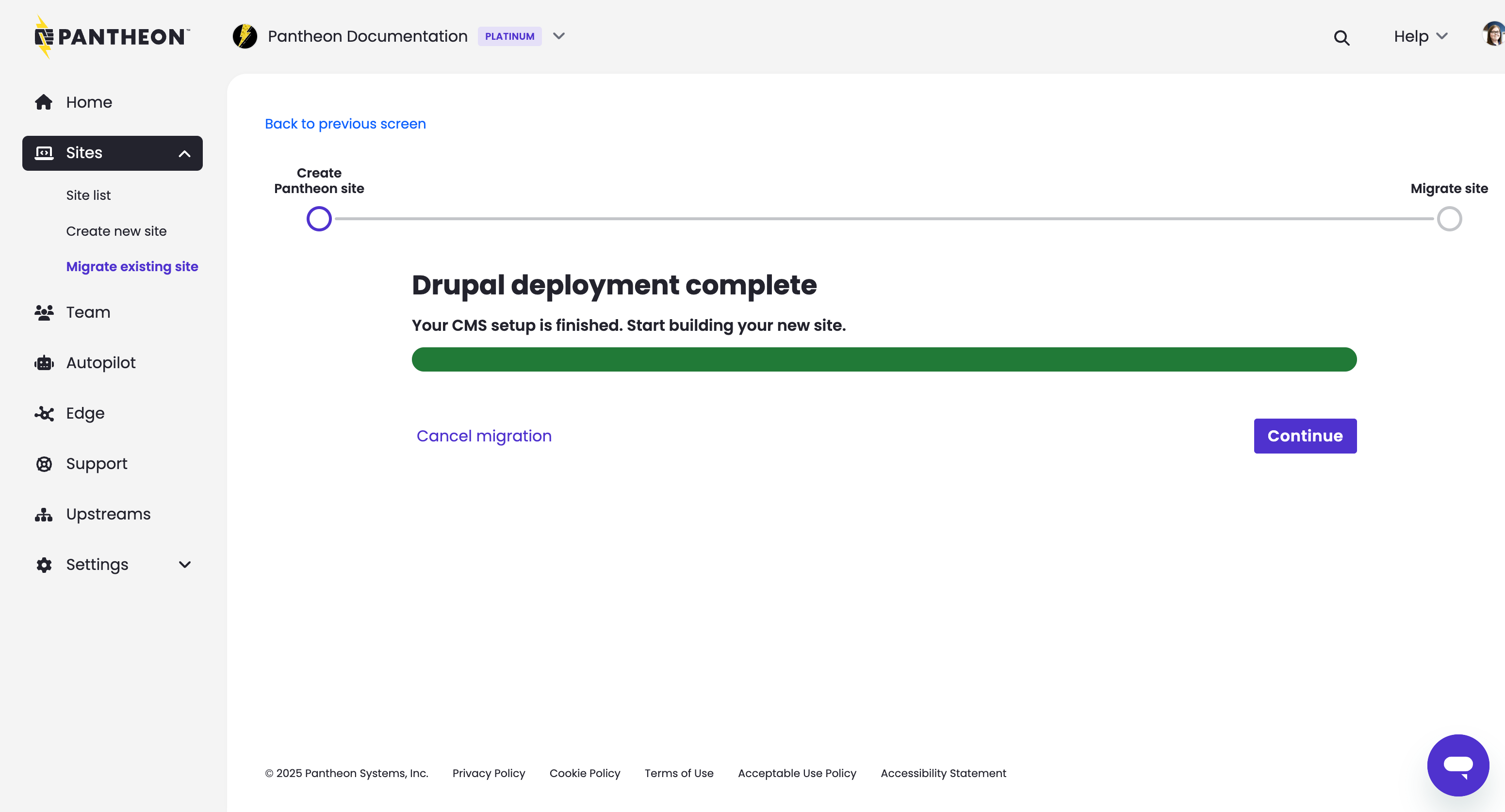Select the Edge sidebar icon
The height and width of the screenshot is (812, 1505).
tap(45, 414)
